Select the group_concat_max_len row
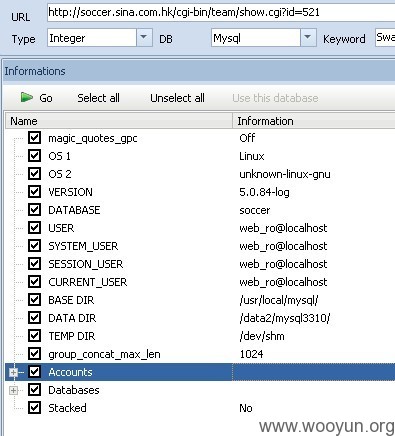 tap(200, 354)
